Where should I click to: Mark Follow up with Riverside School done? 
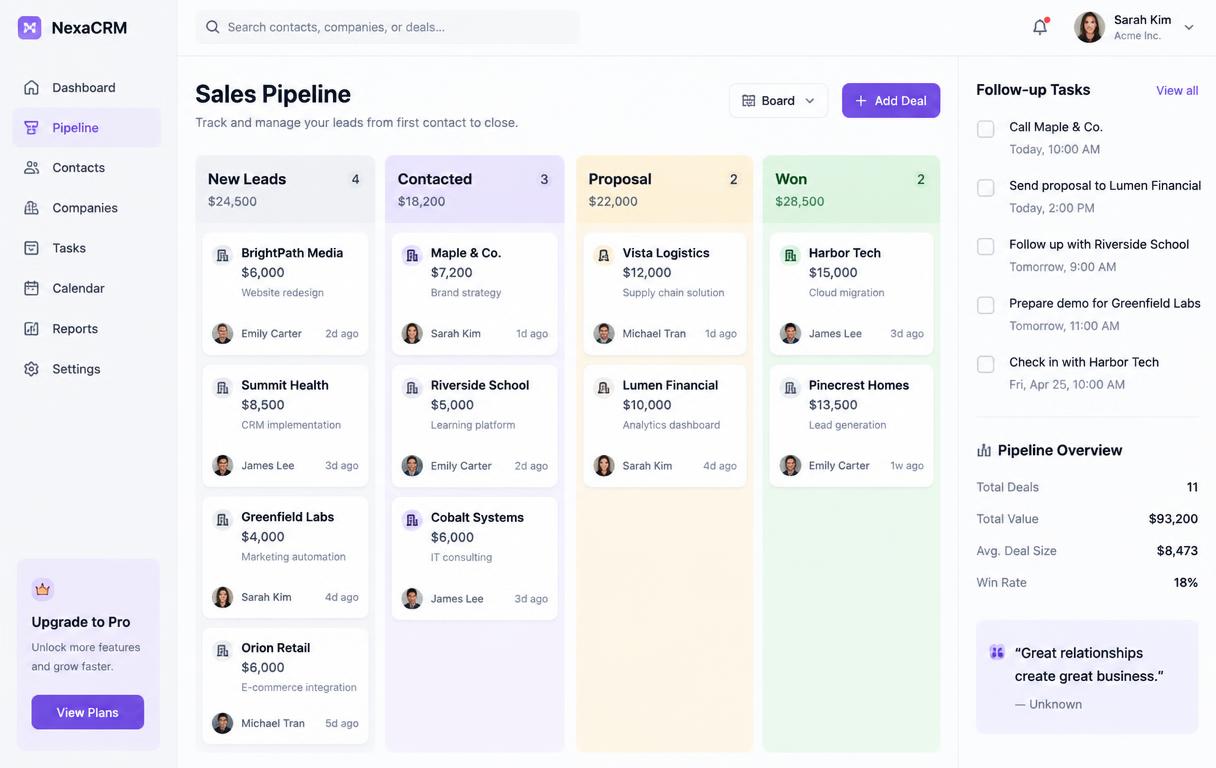986,246
